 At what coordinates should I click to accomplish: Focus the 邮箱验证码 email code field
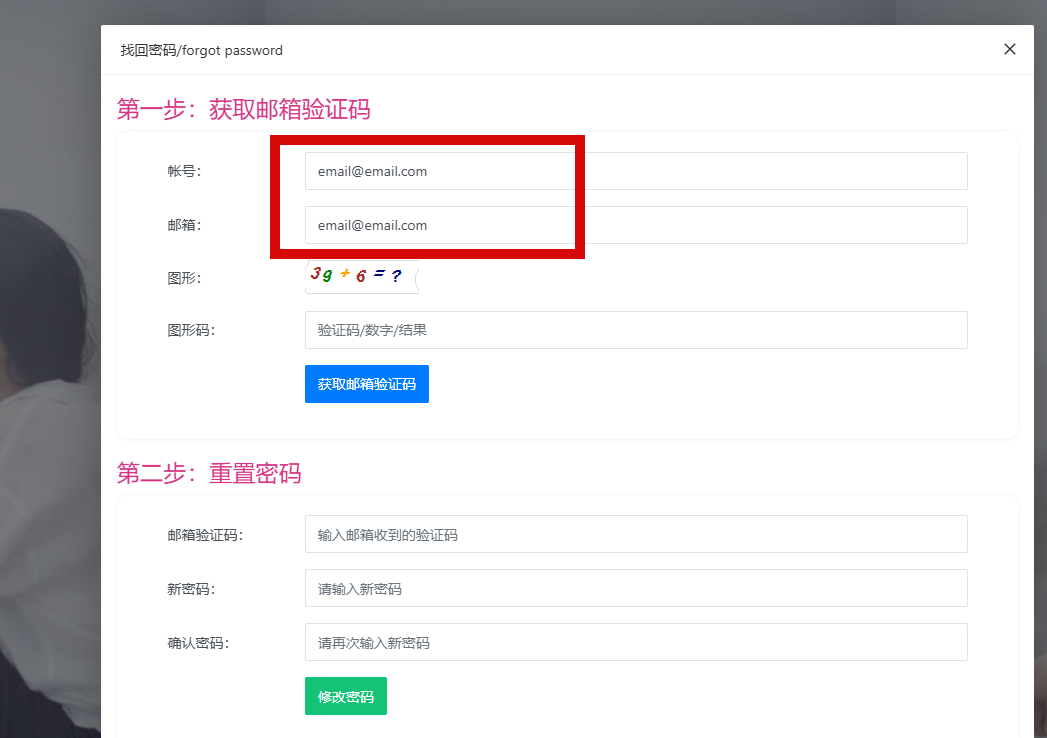636,534
